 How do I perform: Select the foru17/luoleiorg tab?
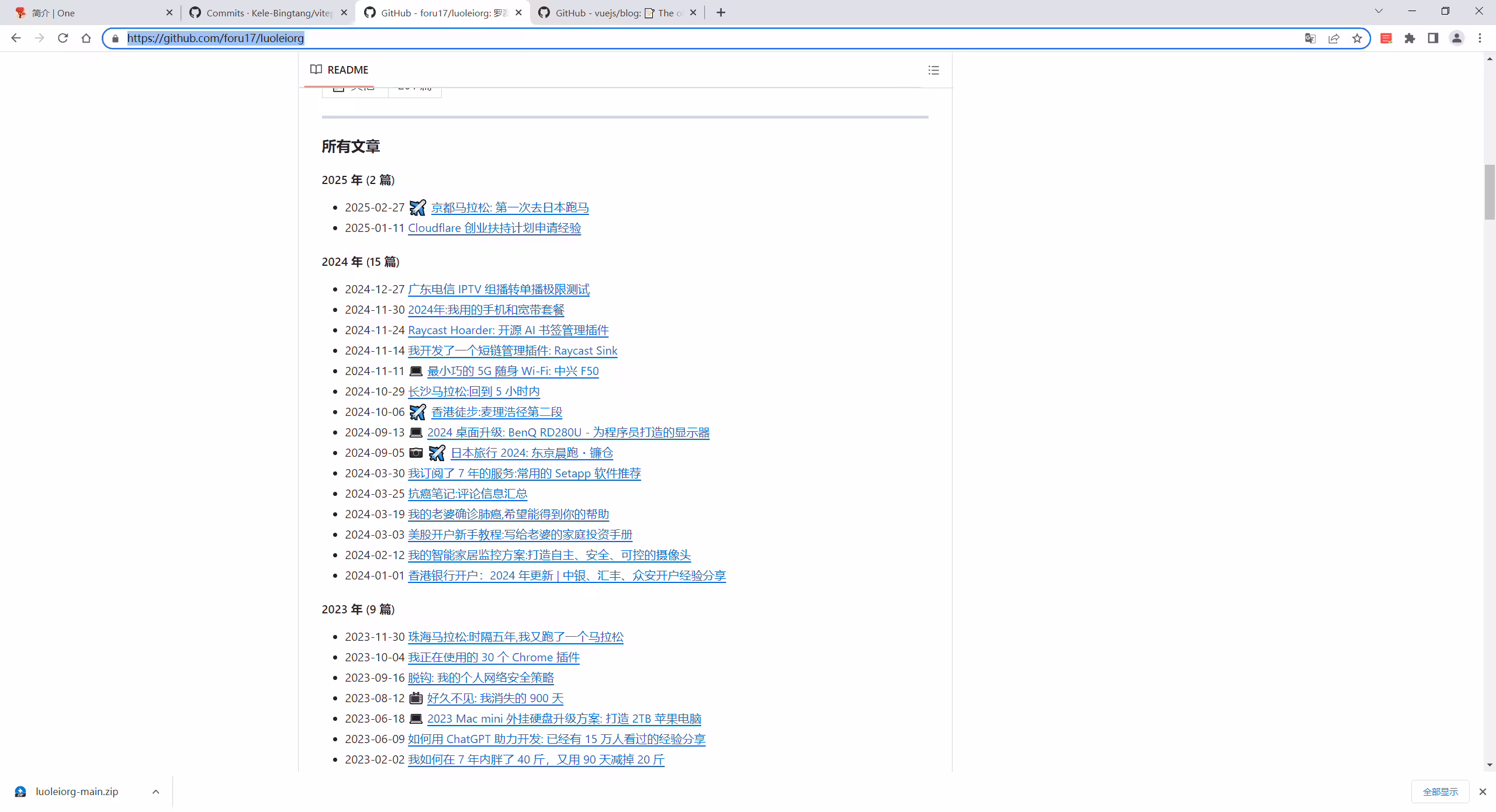coord(442,13)
